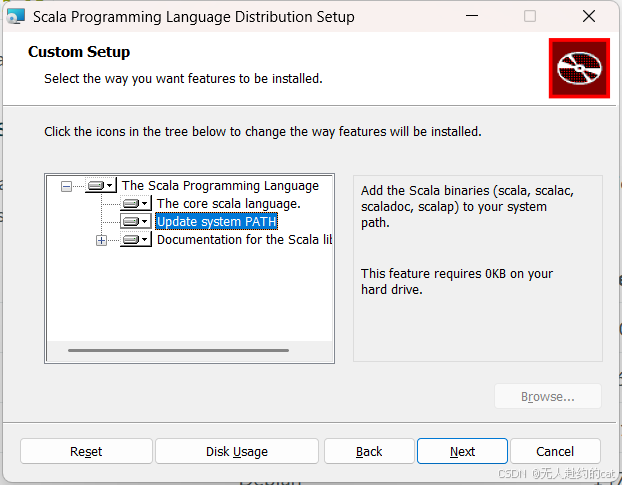Image resolution: width=622 pixels, height=485 pixels.
Task: Reset feature selections
Action: (x=86, y=451)
